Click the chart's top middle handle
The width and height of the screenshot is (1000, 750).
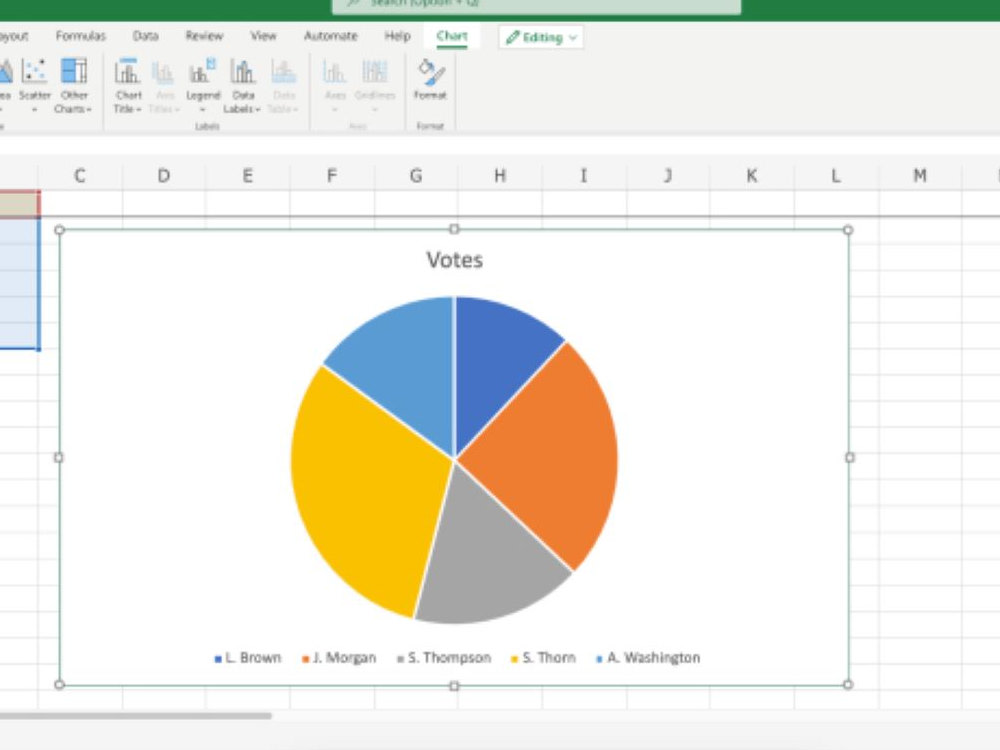coord(454,229)
